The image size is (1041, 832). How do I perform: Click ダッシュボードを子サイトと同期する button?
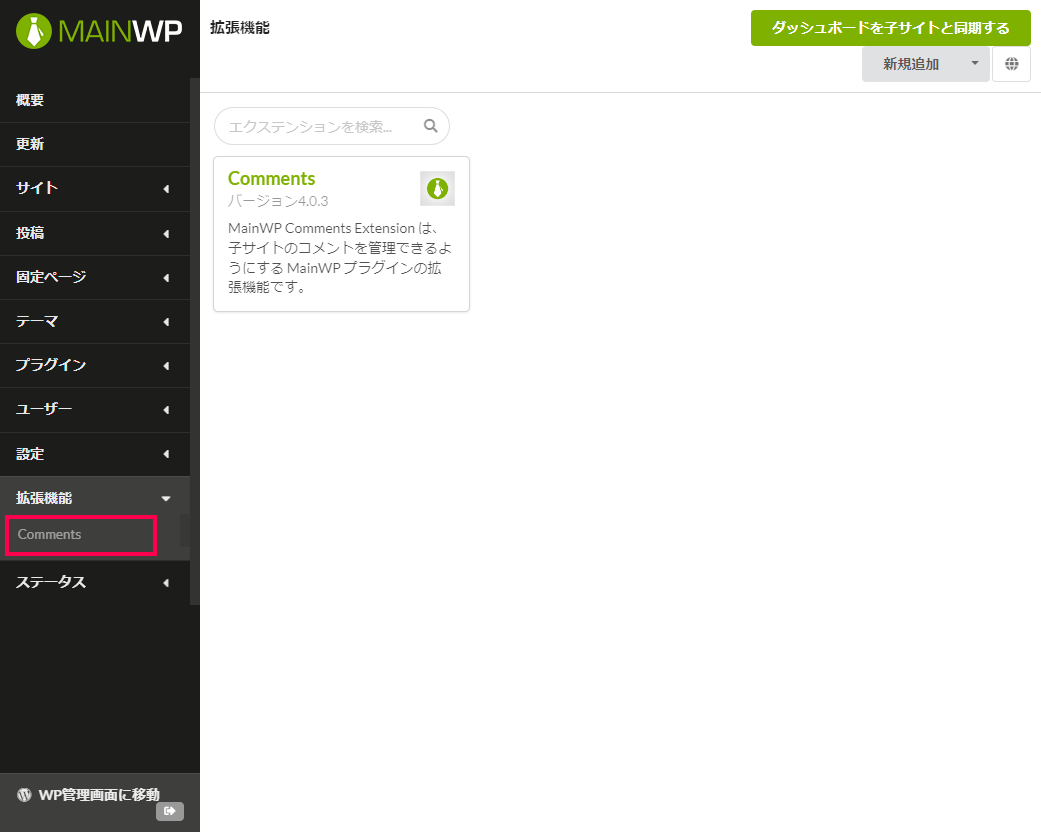point(890,28)
